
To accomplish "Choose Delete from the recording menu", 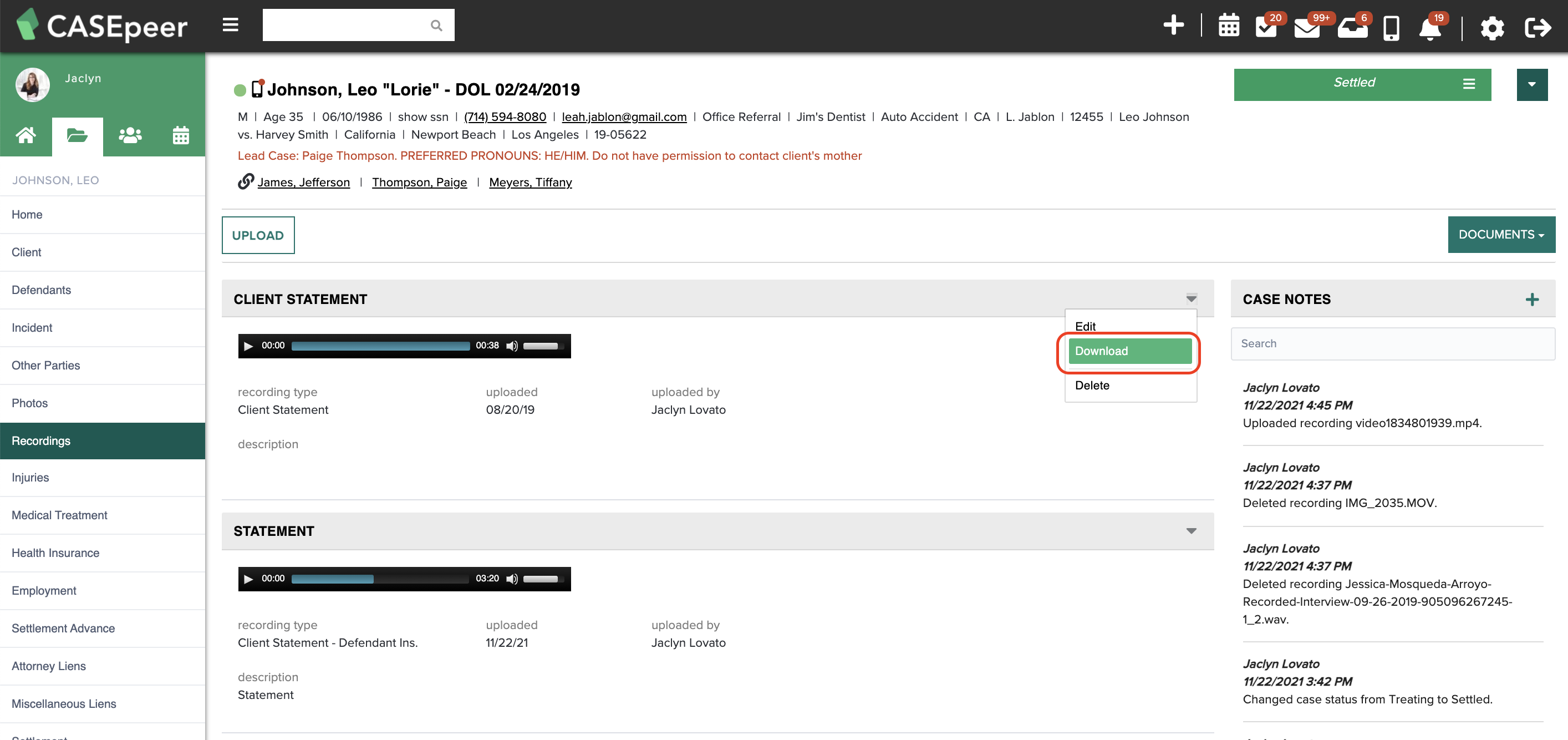I will click(1130, 386).
